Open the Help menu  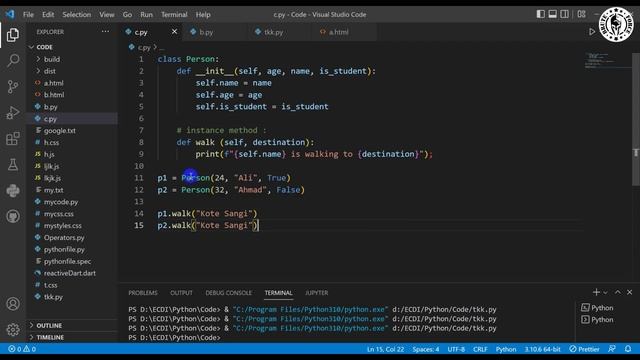tap(203, 15)
